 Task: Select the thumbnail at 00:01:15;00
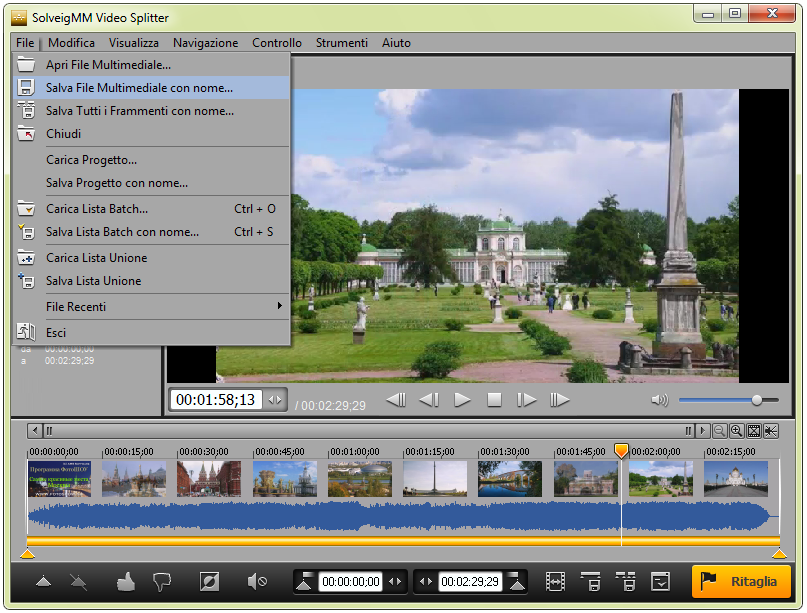click(435, 479)
